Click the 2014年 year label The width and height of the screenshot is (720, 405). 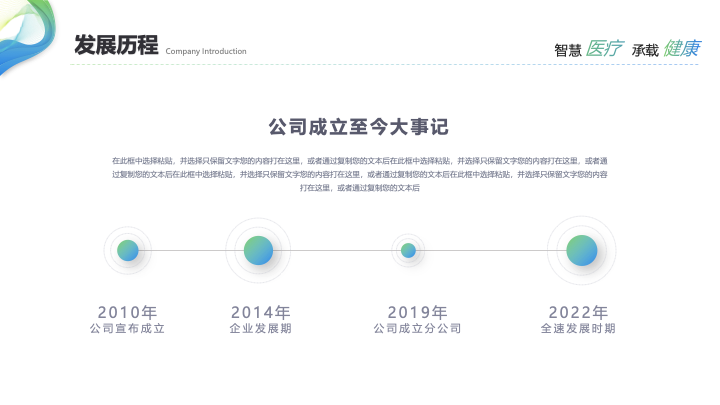[260, 312]
